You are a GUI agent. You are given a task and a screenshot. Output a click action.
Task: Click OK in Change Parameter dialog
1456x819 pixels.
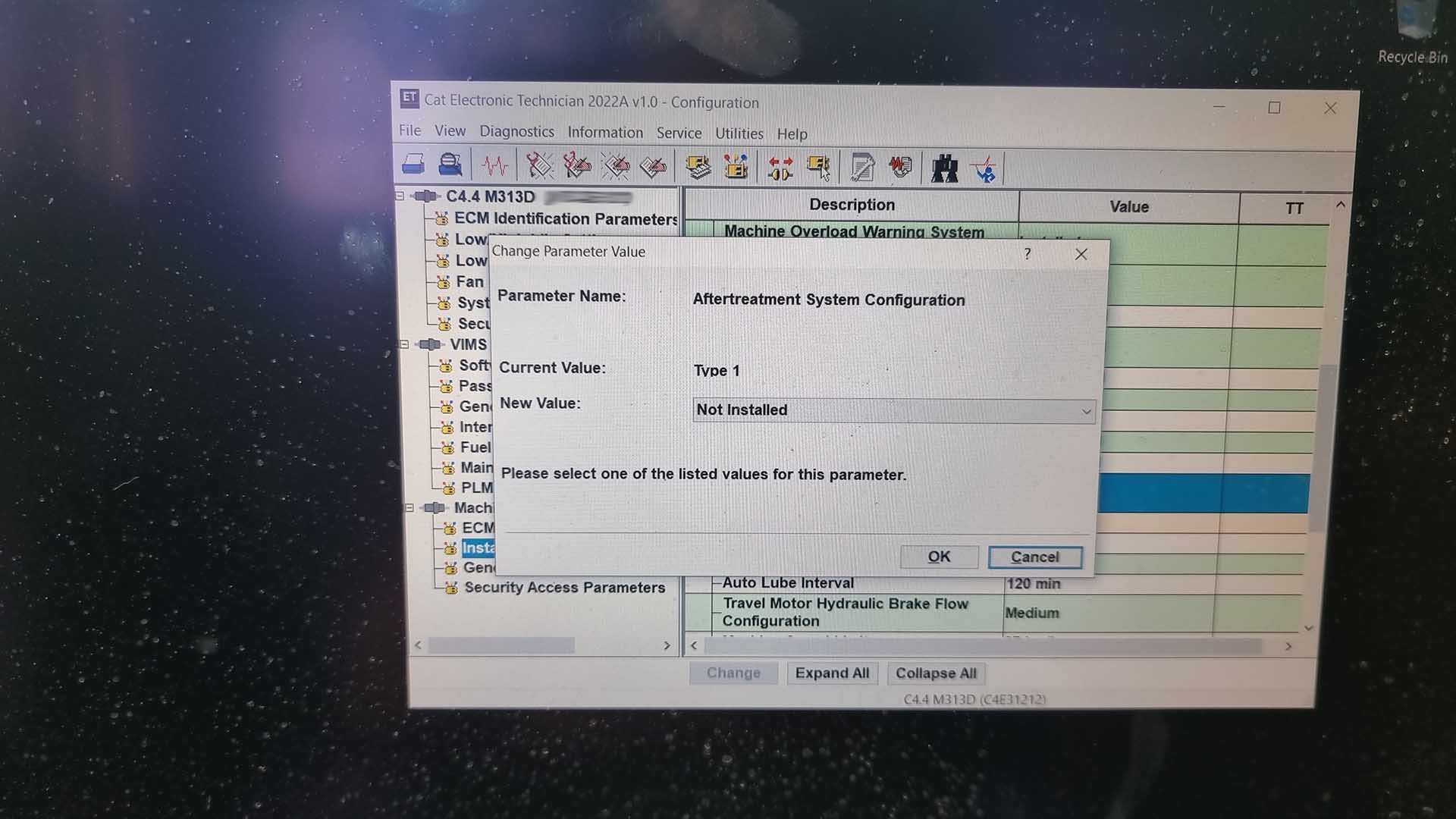939,557
